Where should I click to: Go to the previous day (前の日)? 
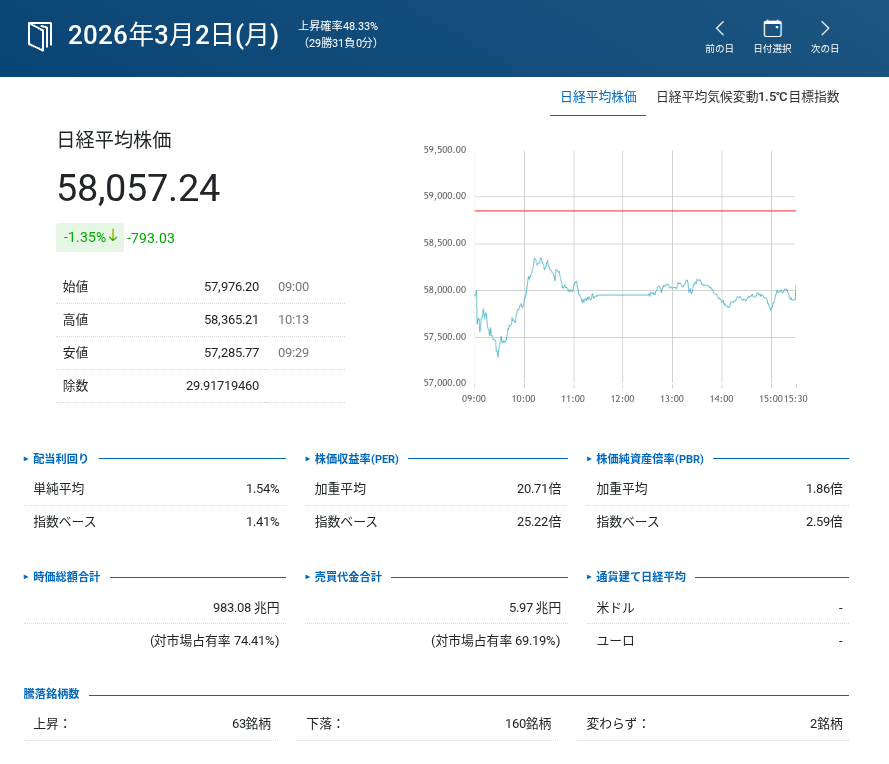tap(719, 36)
